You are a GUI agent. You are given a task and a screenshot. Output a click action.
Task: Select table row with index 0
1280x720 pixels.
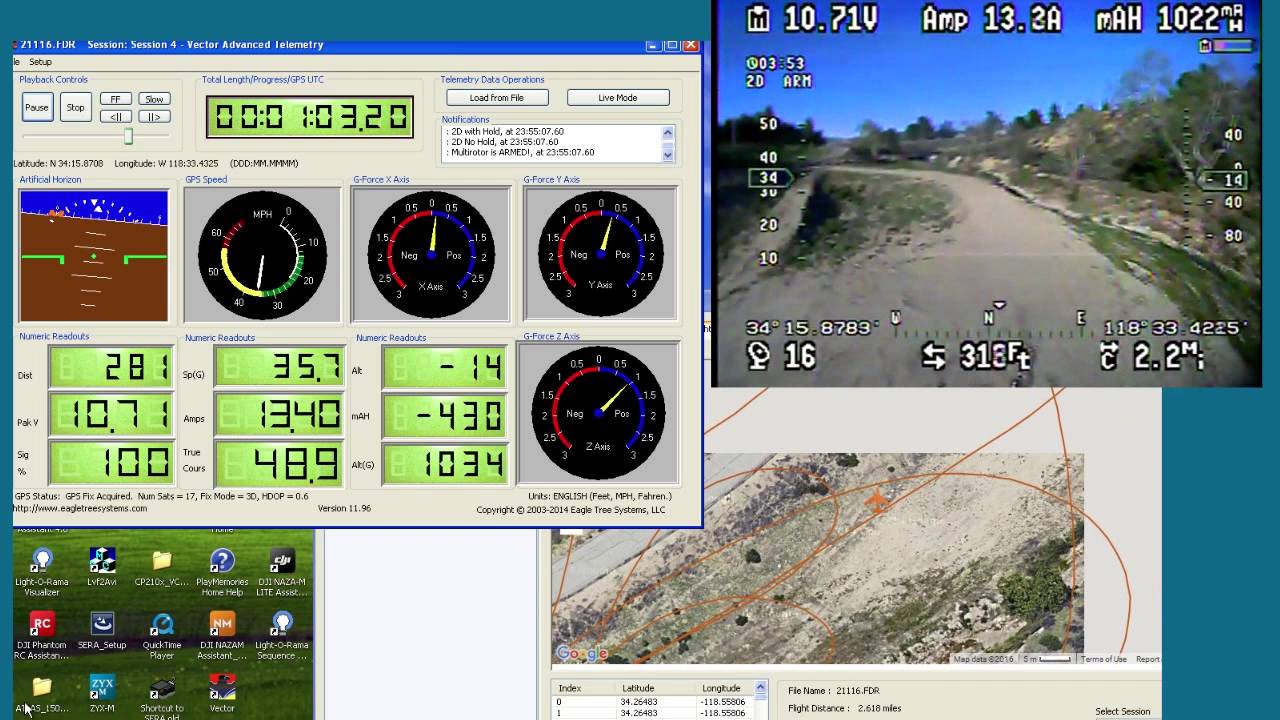pyautogui.click(x=653, y=702)
